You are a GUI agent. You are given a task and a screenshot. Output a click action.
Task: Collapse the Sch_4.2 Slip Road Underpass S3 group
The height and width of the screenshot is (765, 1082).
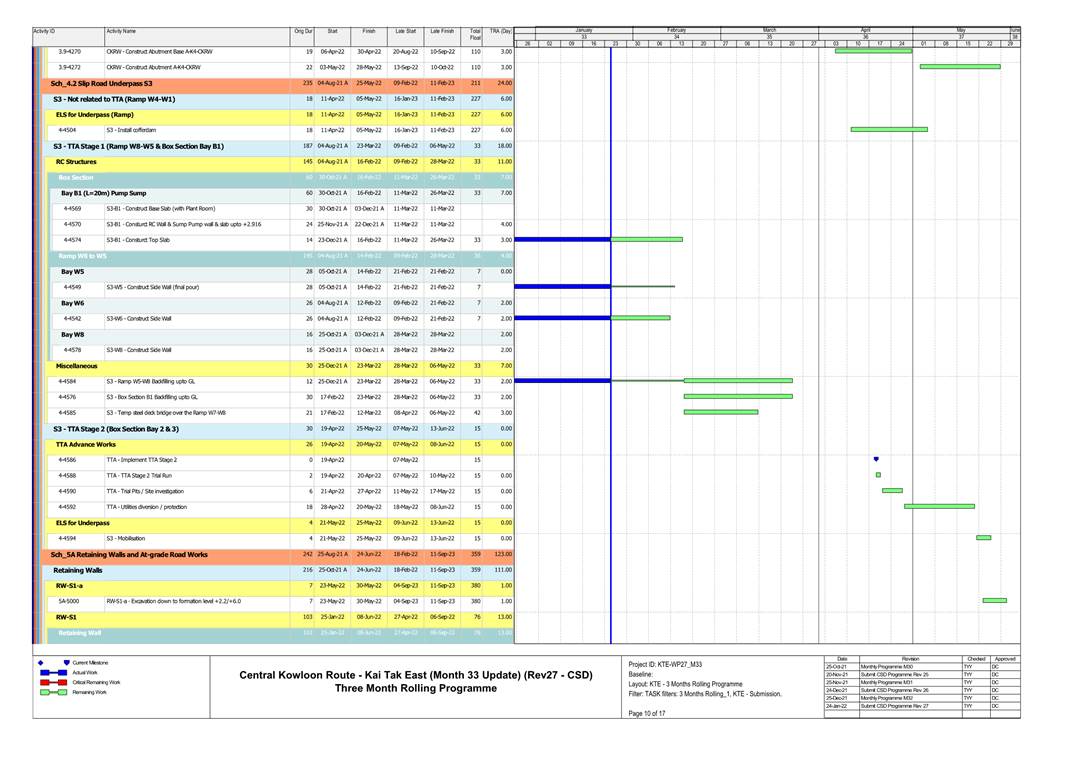[x=100, y=83]
